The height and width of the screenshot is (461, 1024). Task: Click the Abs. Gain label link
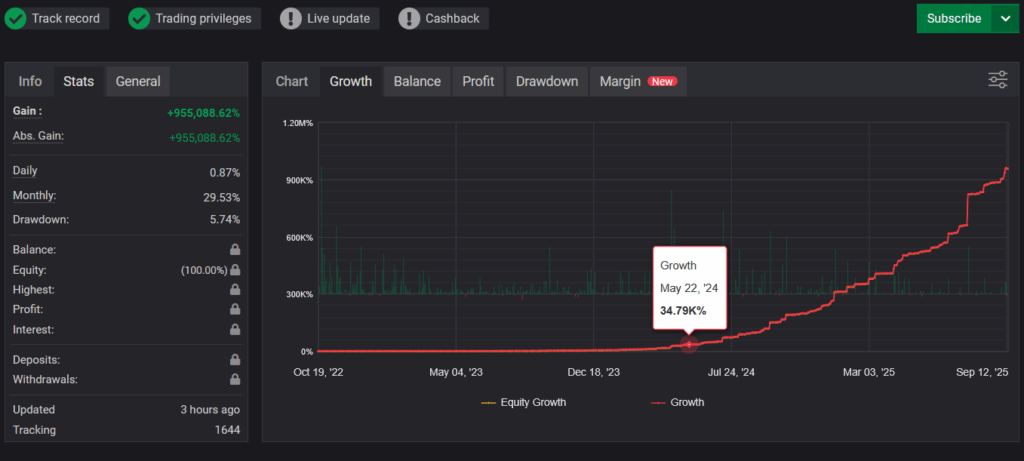[x=38, y=136]
